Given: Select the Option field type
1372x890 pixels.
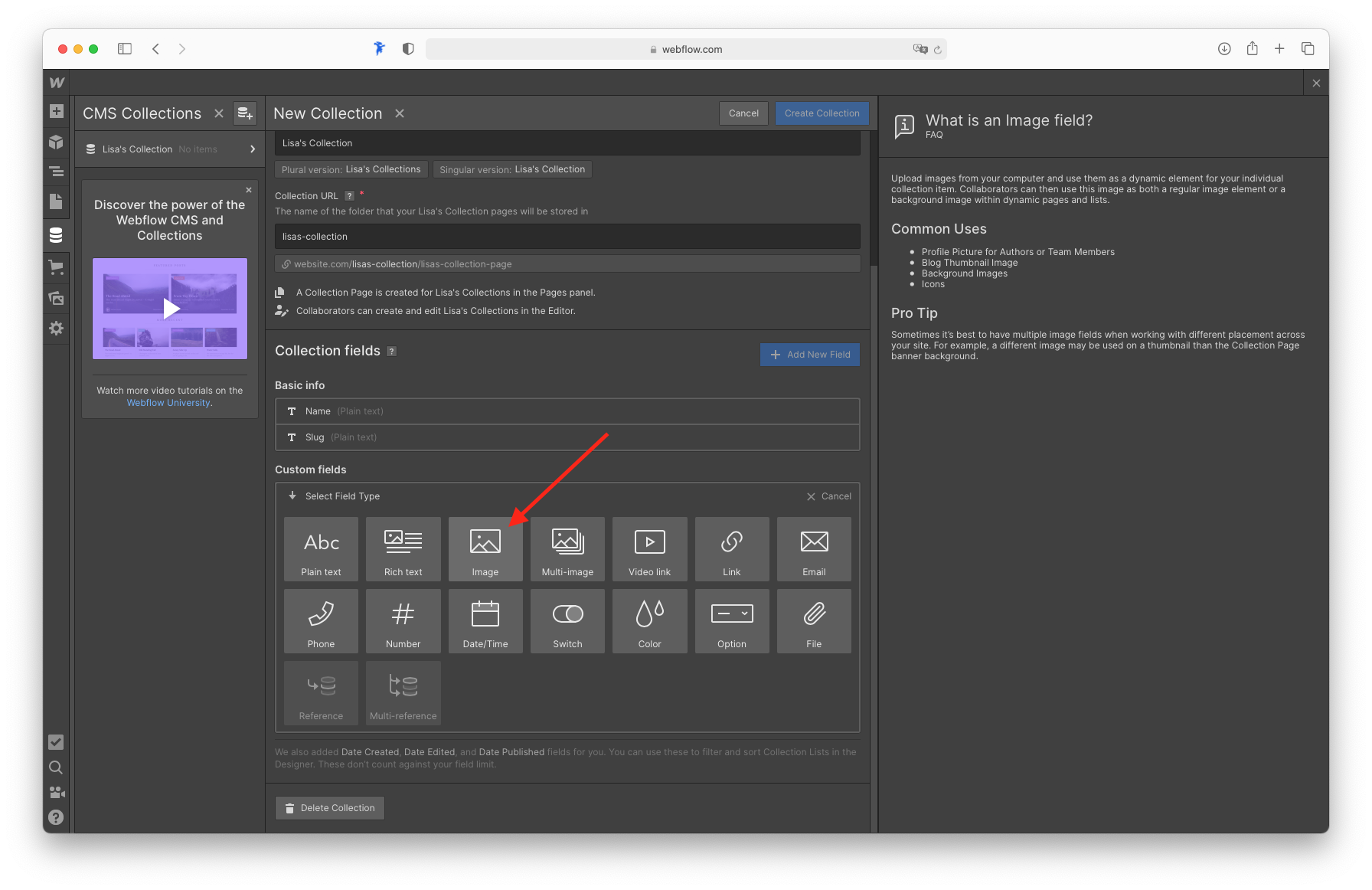Looking at the screenshot, I should pos(731,620).
